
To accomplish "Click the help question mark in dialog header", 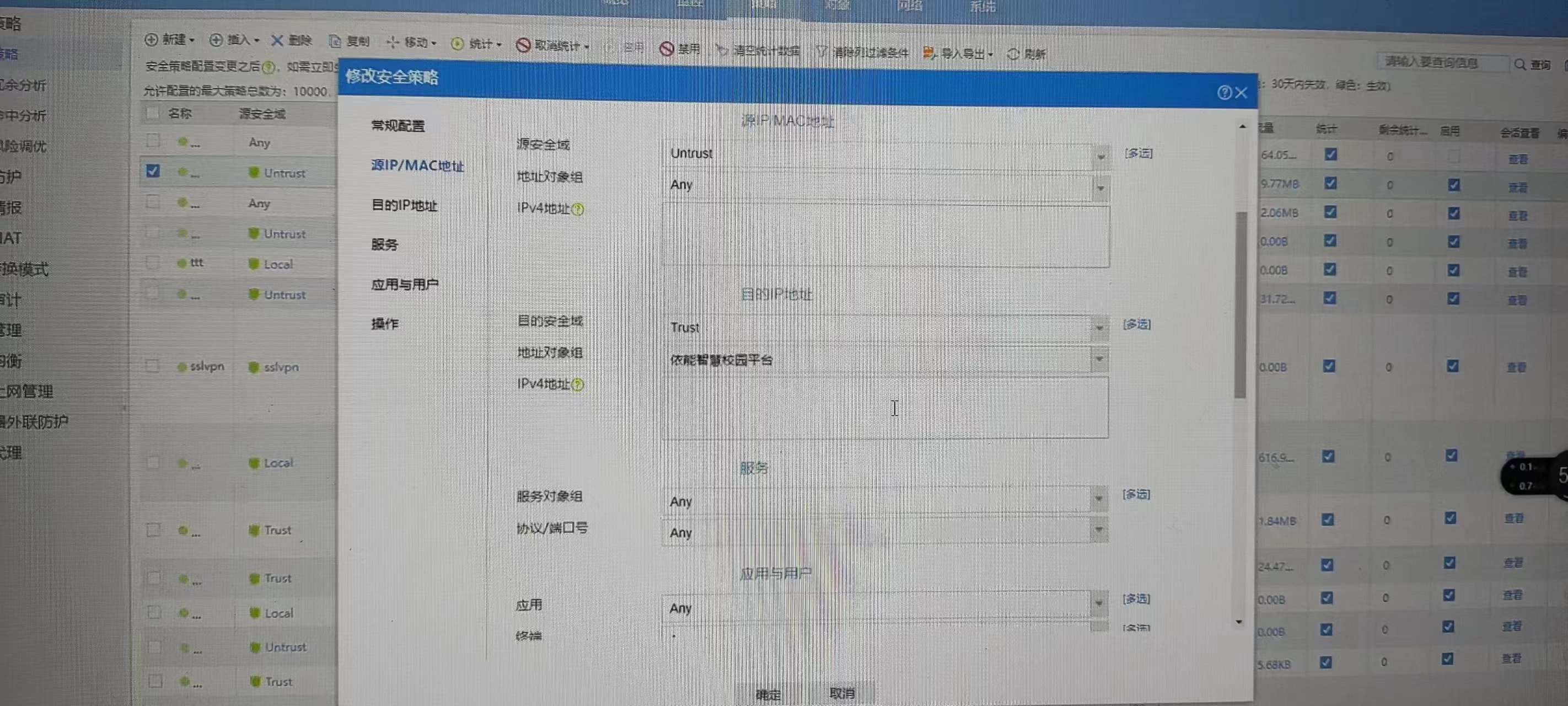I will pyautogui.click(x=1224, y=93).
